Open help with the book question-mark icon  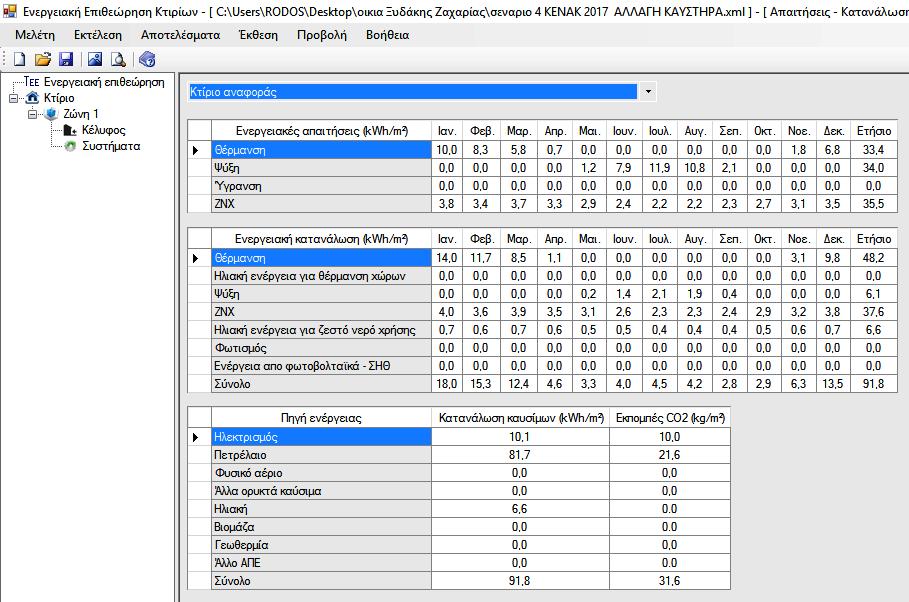(x=147, y=59)
